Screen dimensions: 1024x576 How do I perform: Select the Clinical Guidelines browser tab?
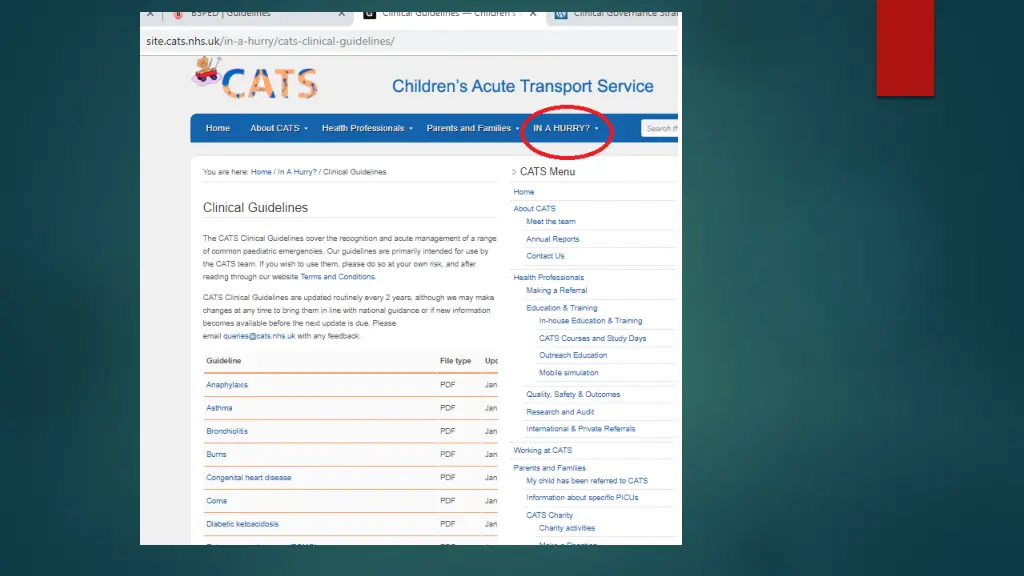coord(449,14)
